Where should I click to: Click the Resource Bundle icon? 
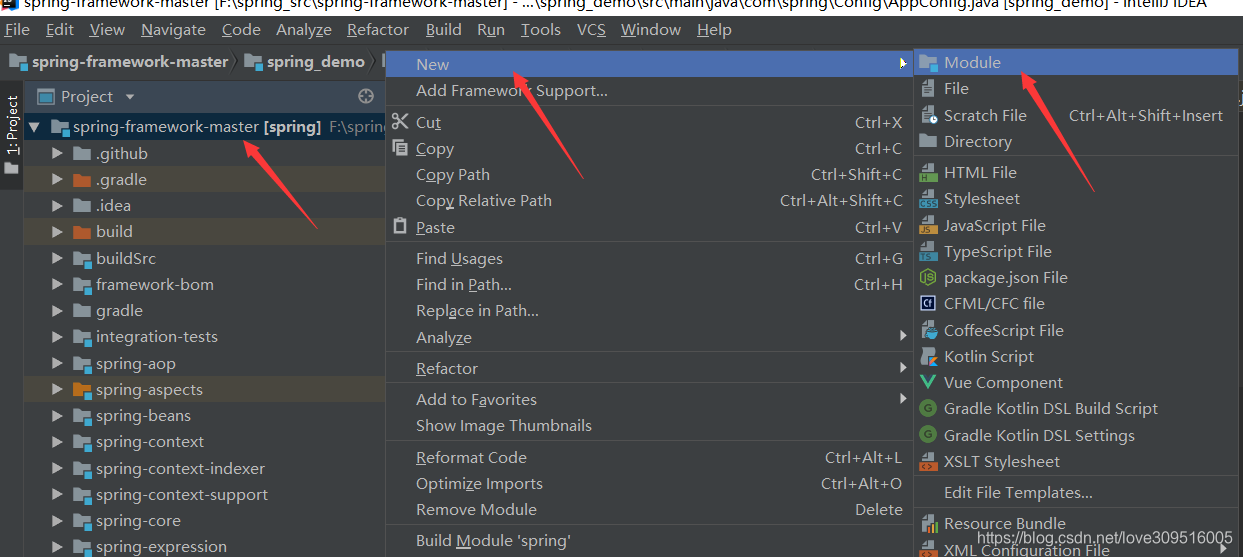927,523
